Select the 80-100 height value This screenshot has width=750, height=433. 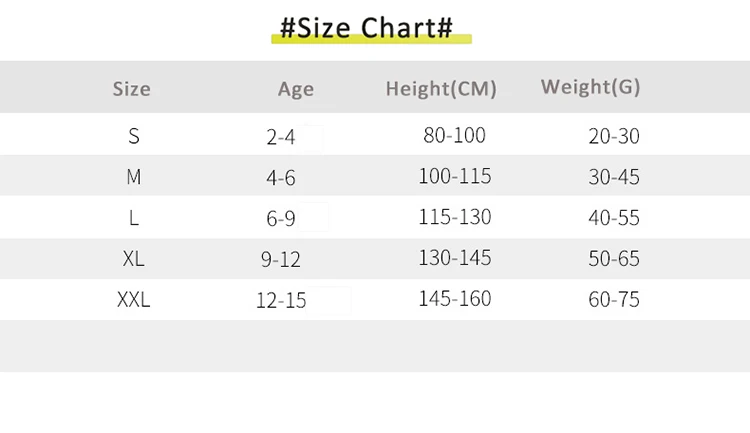454,135
